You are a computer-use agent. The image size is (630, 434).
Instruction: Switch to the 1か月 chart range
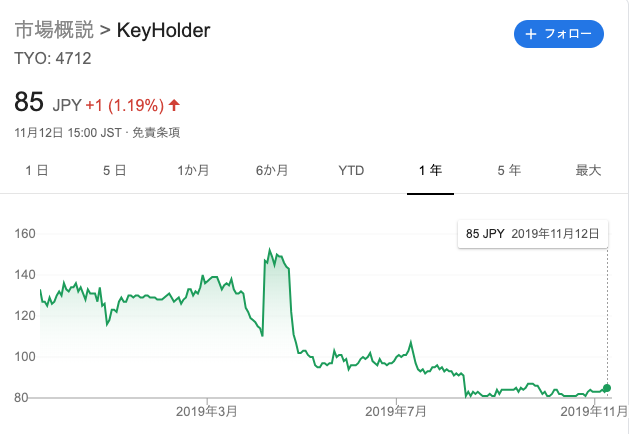click(193, 170)
